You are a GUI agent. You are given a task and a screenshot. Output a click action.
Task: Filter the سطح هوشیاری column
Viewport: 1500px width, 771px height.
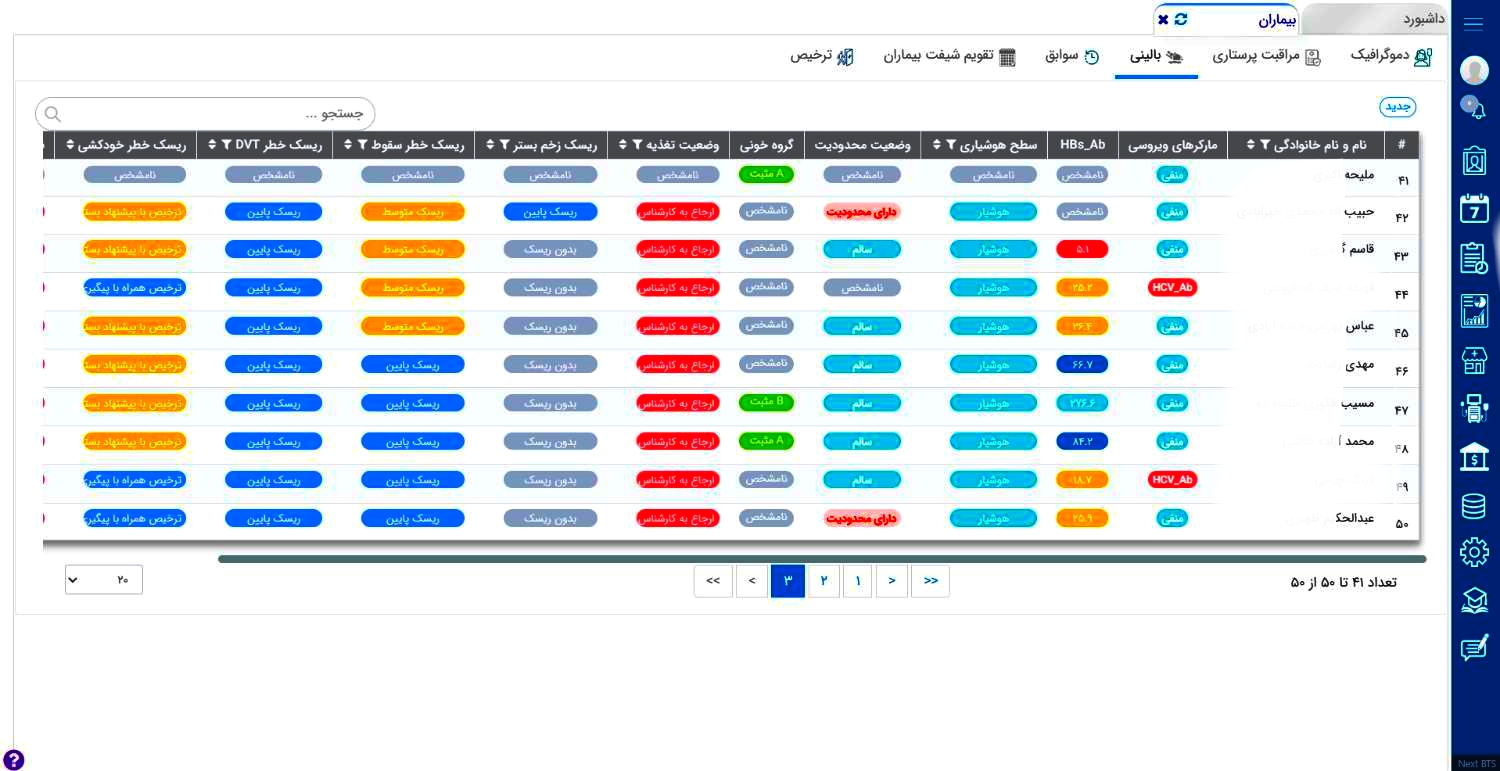951,146
